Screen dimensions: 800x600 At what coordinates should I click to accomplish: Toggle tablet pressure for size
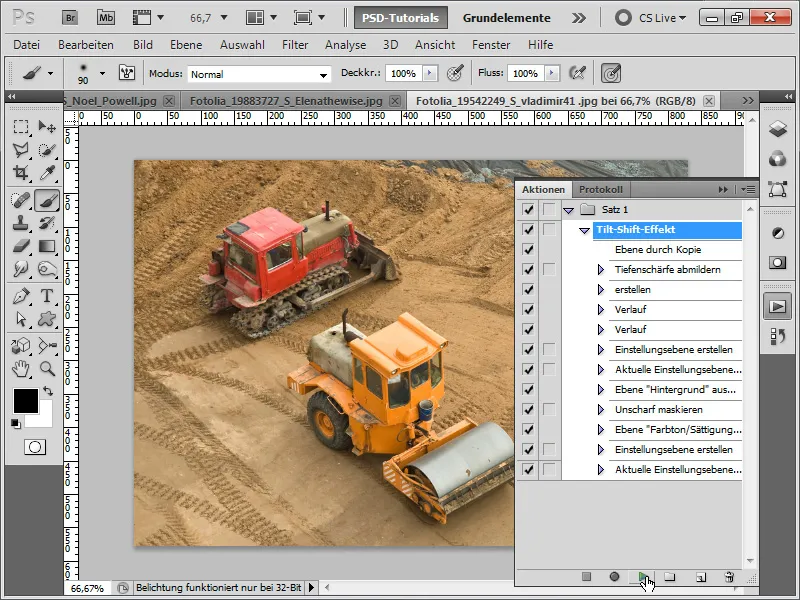tap(611, 73)
